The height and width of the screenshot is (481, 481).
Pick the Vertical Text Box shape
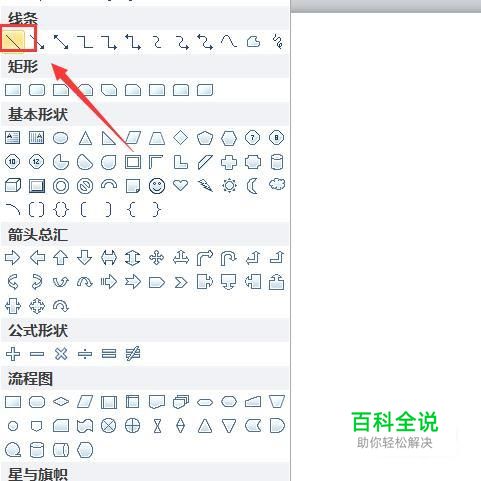point(37,138)
